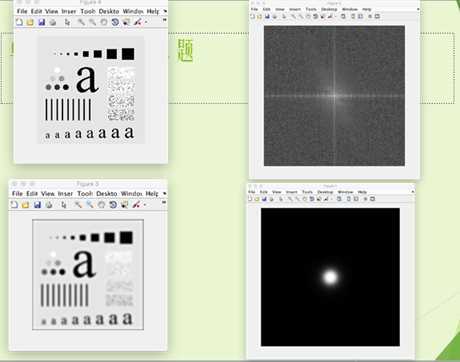Activate the Data Cursor tool in Figure 5 toolbar
Viewport: 460px width, 362px height.
click(x=125, y=205)
